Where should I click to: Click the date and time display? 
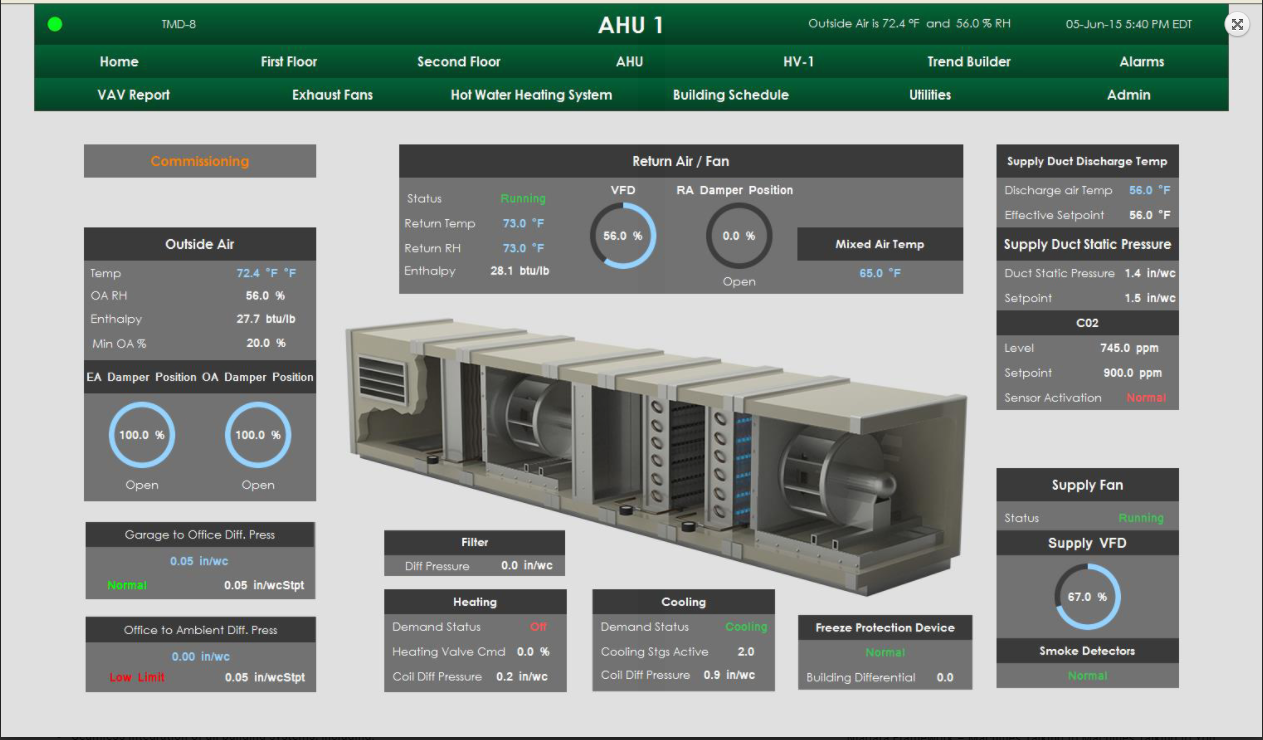[1129, 24]
